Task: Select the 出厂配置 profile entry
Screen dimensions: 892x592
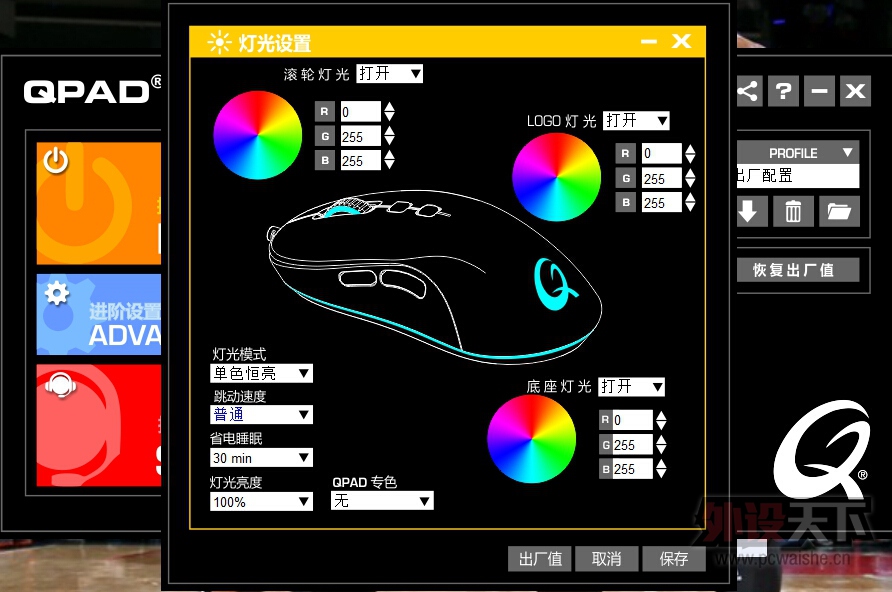Action: click(x=798, y=176)
